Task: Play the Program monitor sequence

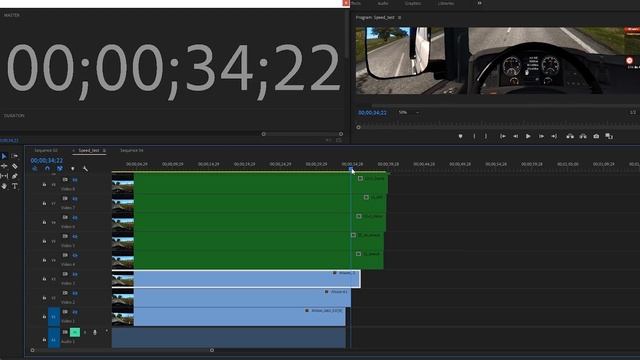Action: [528, 136]
